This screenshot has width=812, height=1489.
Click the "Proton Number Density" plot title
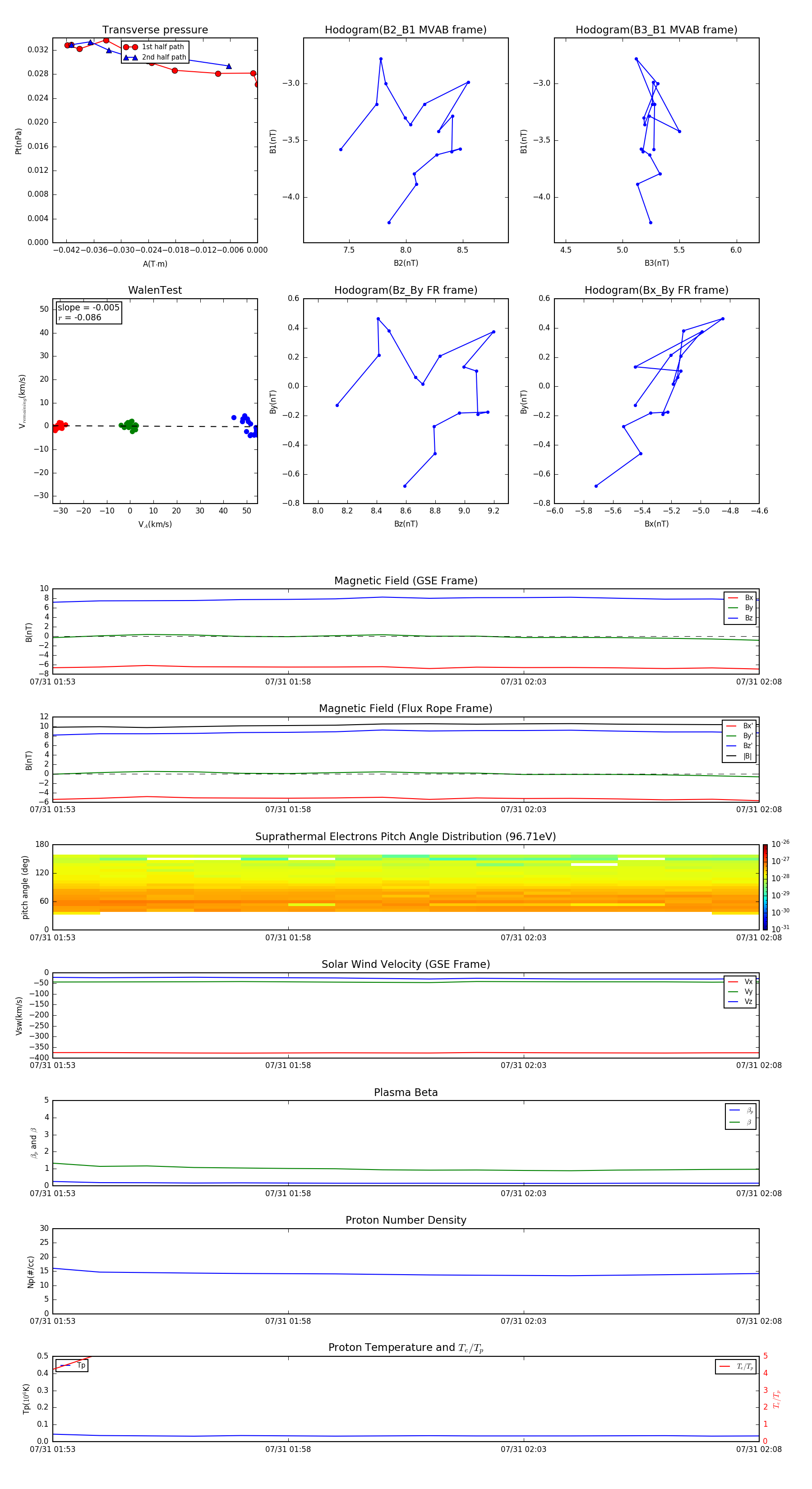406,1220
